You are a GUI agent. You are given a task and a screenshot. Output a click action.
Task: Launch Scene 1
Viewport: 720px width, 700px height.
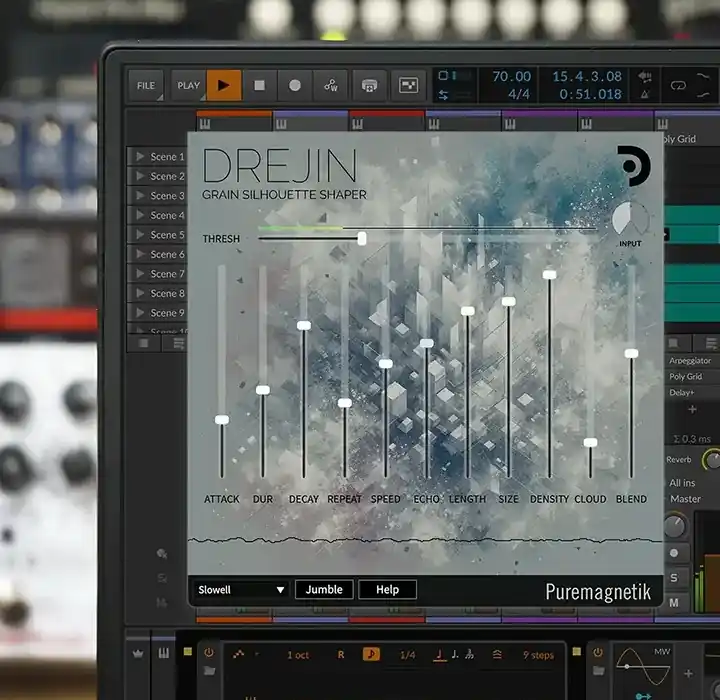tap(140, 157)
